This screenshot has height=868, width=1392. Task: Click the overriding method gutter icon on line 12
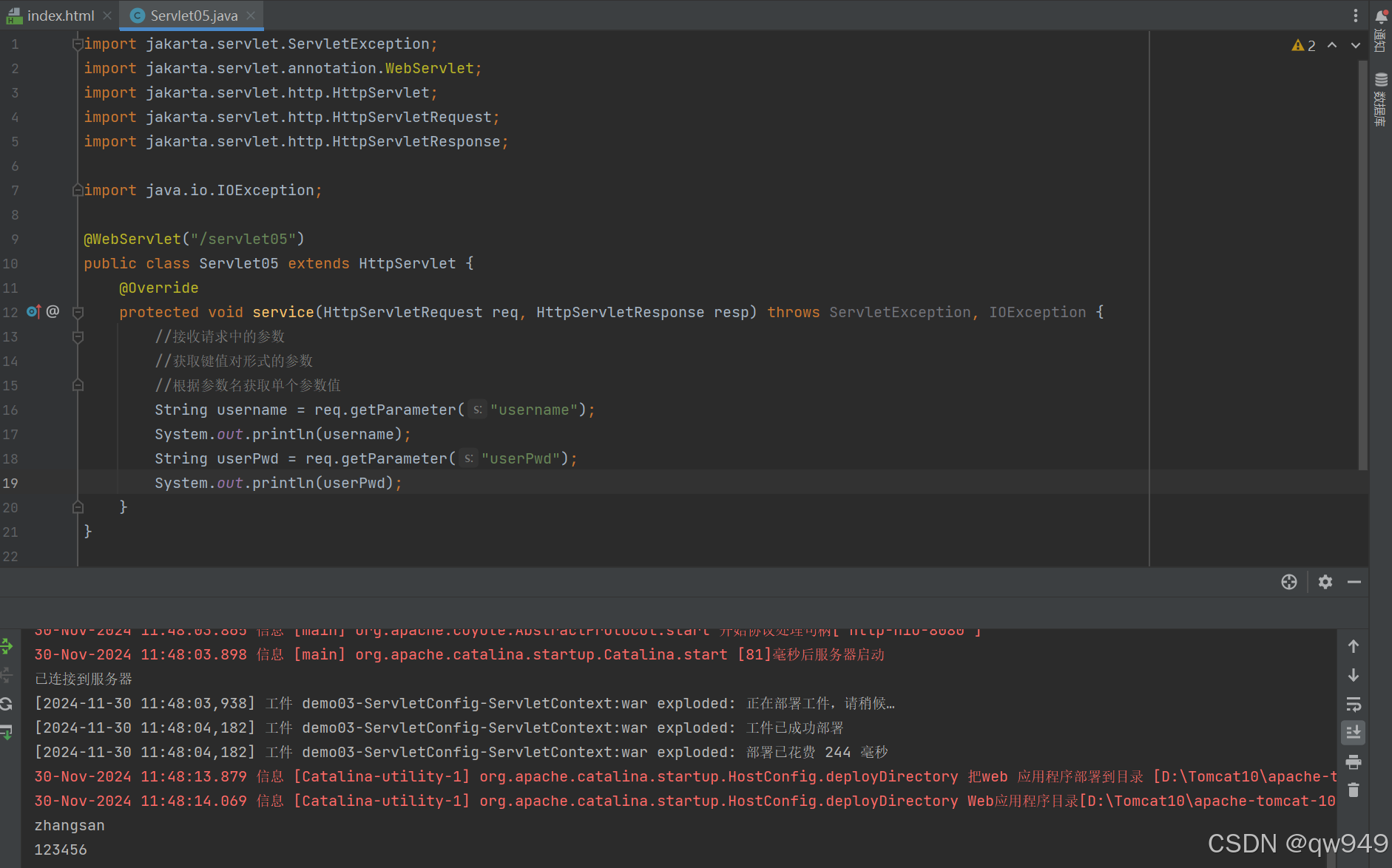33,311
